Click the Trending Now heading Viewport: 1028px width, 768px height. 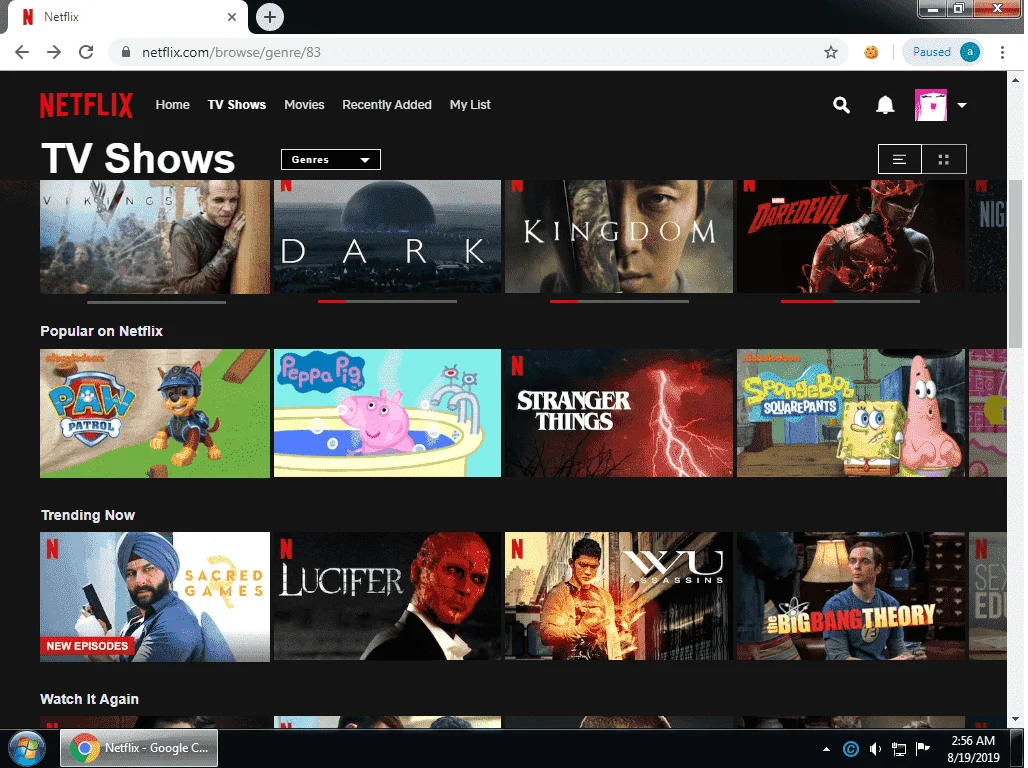coord(88,515)
